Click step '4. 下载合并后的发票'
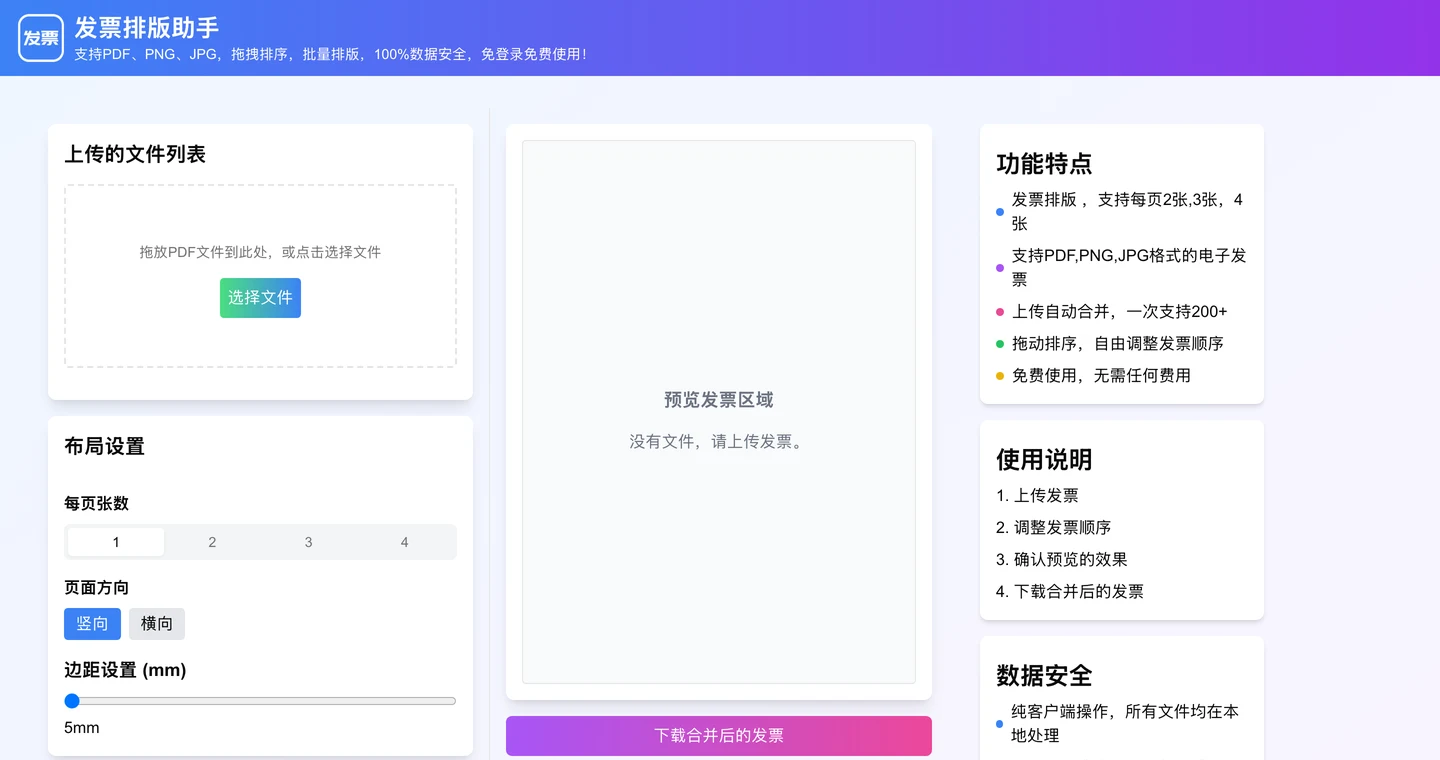 coord(1069,592)
